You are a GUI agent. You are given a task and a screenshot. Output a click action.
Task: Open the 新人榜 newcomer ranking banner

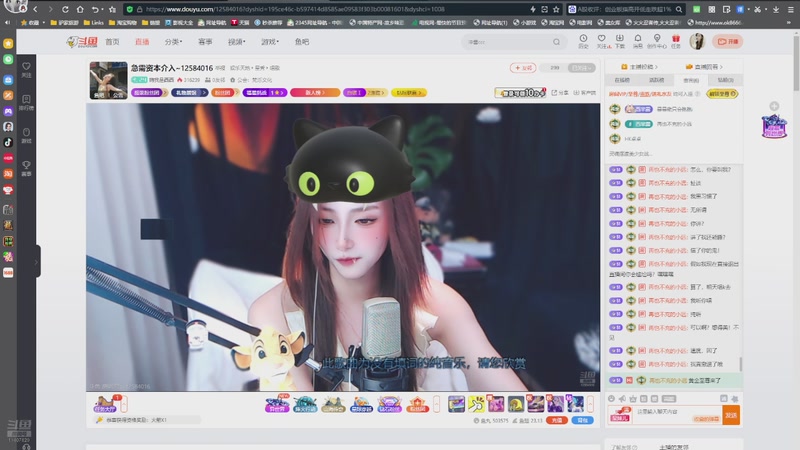315,93
